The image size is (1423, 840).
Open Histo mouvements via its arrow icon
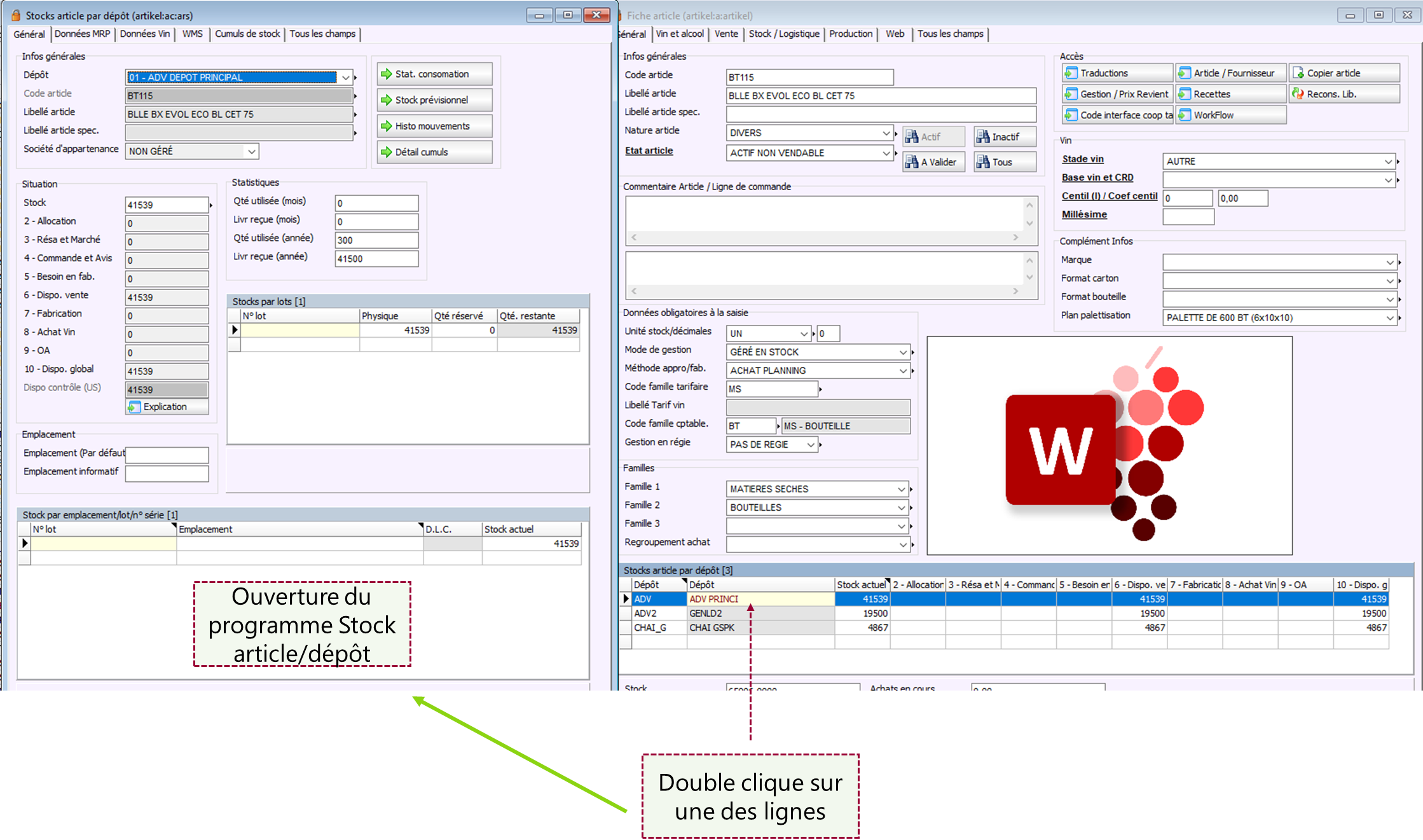click(x=386, y=126)
